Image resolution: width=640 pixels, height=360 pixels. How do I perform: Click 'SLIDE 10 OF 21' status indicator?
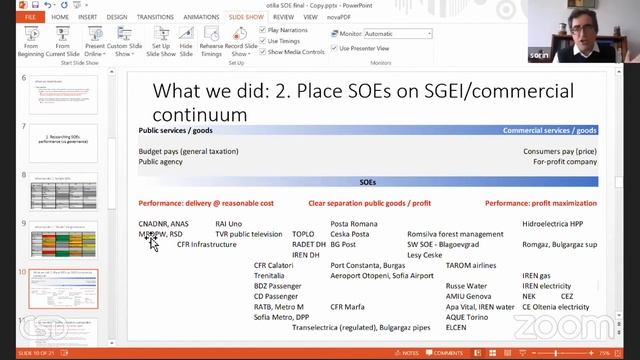pos(36,353)
